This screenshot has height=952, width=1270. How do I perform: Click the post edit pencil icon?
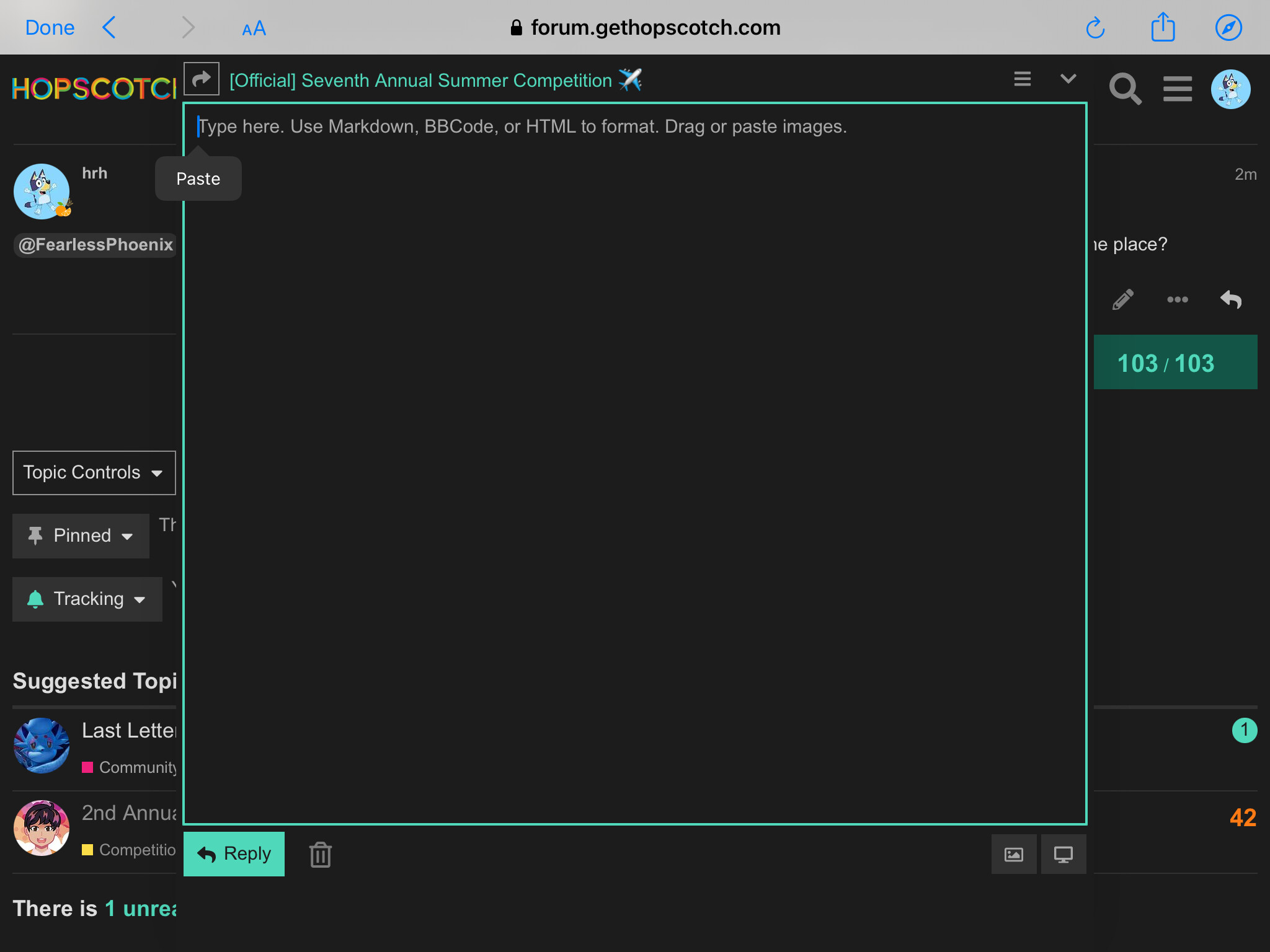pyautogui.click(x=1122, y=300)
